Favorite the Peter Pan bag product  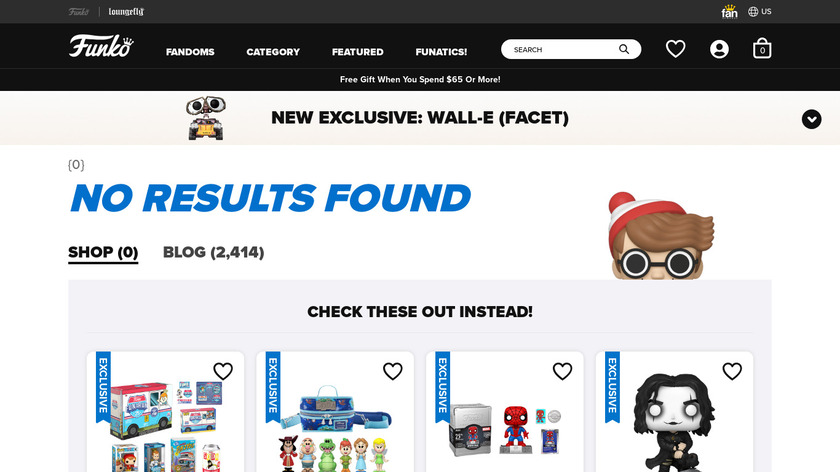(x=393, y=371)
